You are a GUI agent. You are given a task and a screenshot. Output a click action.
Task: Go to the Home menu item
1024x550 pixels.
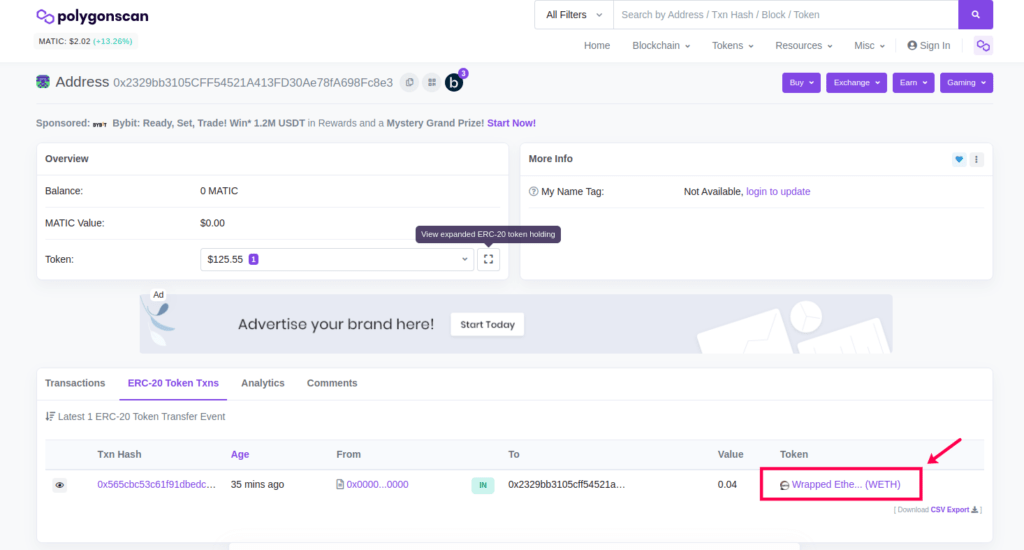point(597,46)
